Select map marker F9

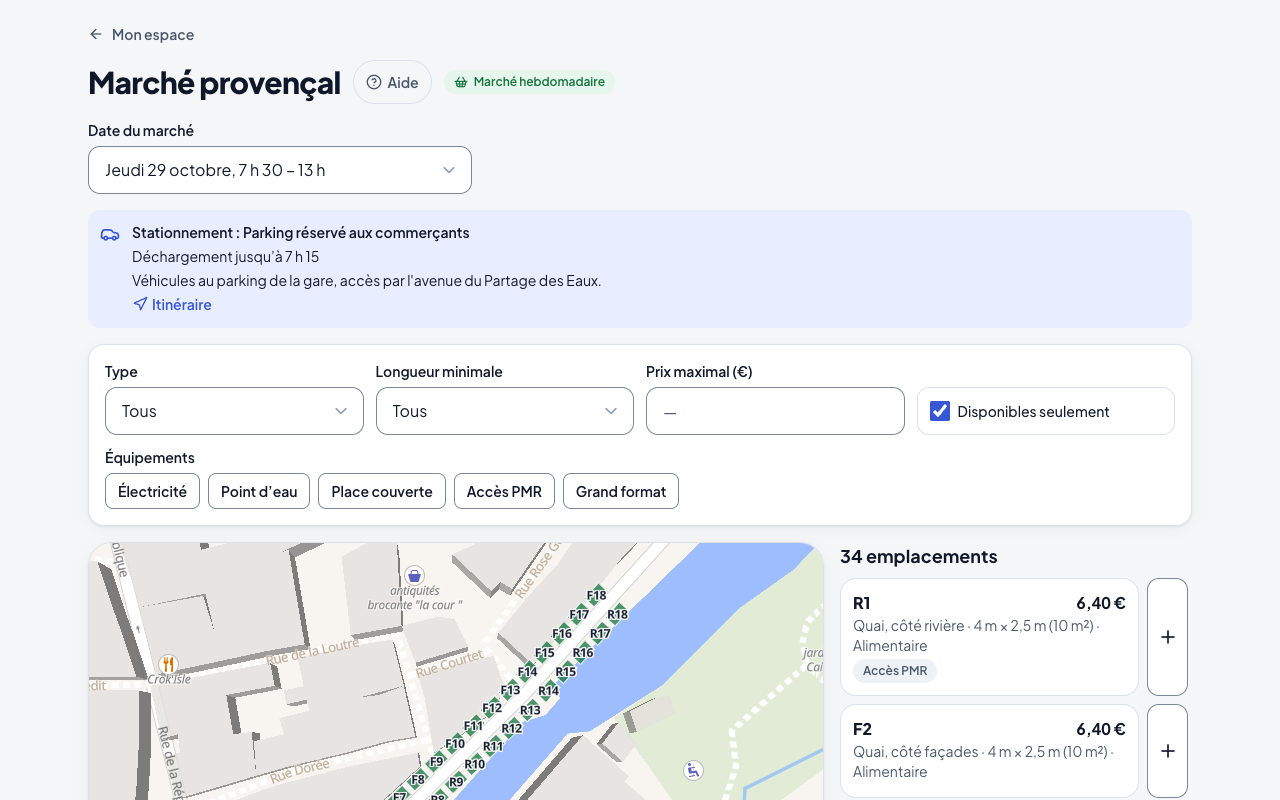coord(437,762)
